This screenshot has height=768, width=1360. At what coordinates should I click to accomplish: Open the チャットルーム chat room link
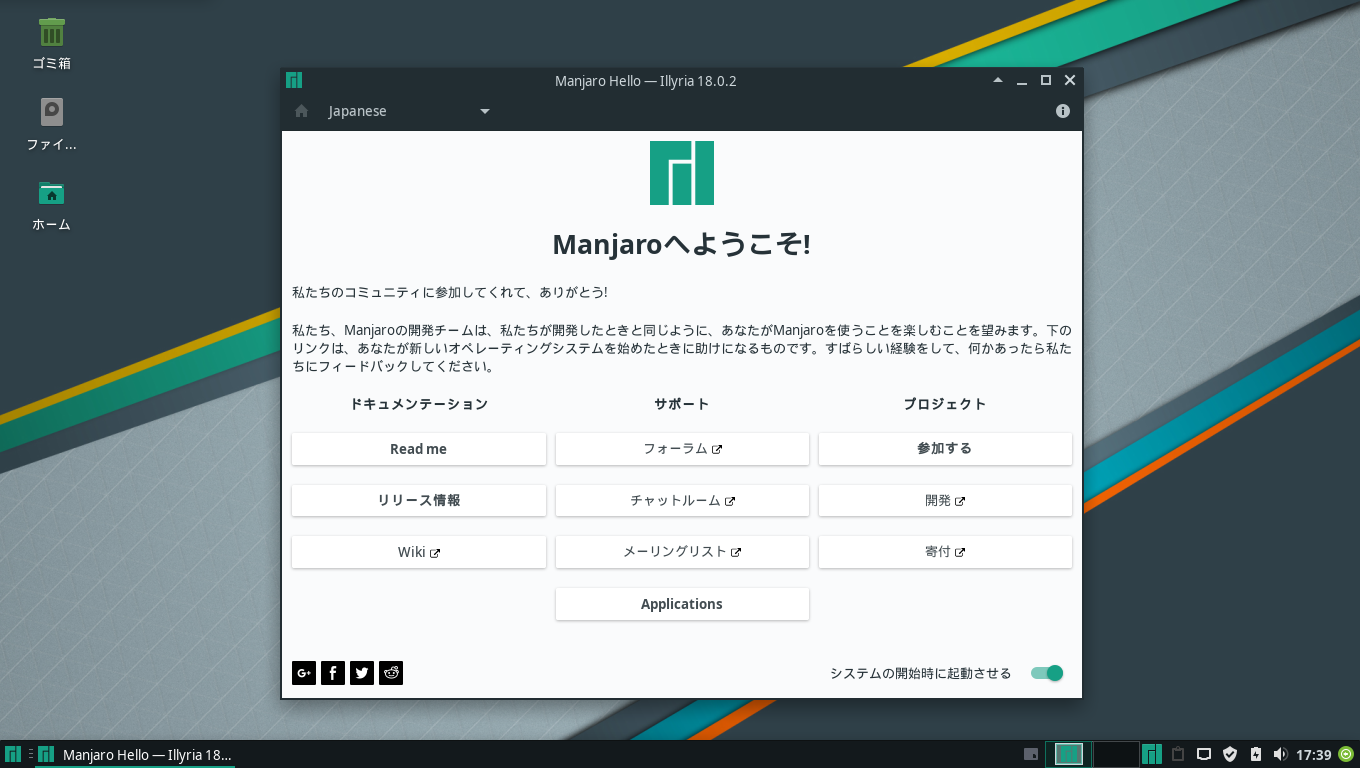coord(682,501)
